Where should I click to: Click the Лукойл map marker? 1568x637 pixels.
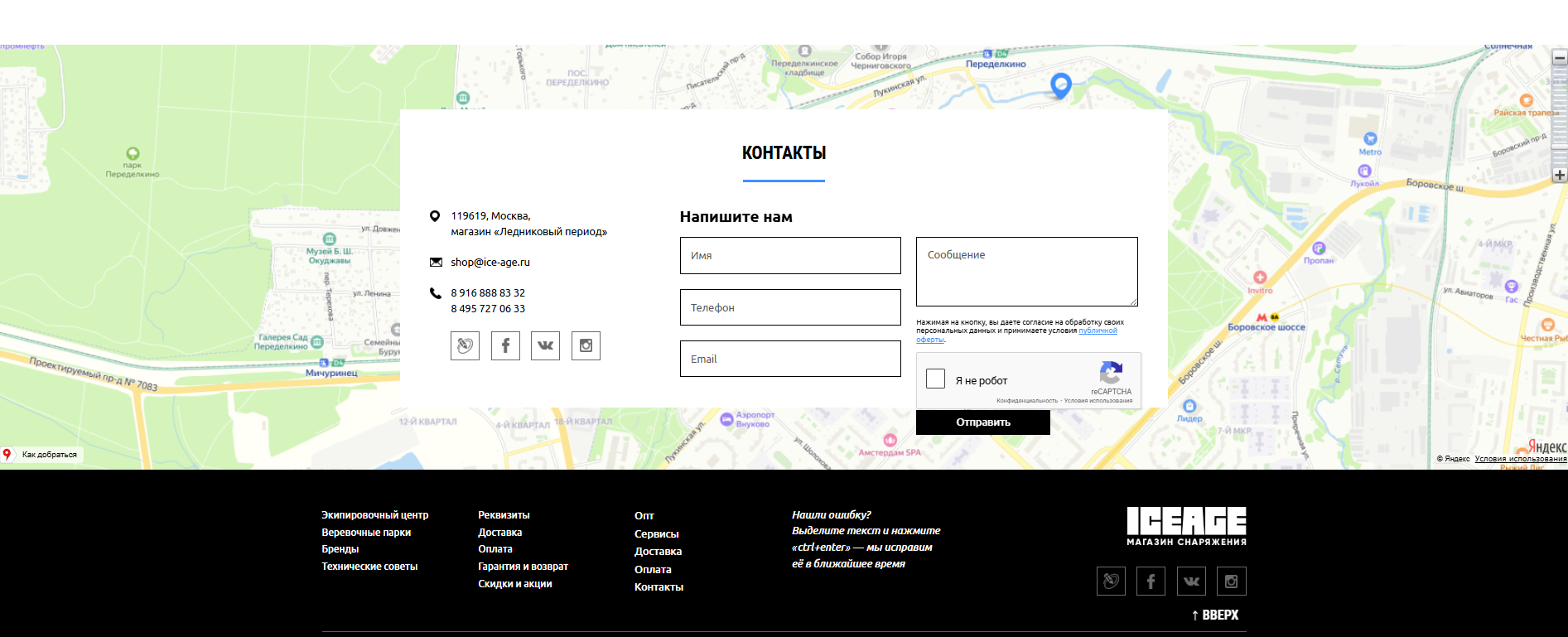pyautogui.click(x=1364, y=171)
